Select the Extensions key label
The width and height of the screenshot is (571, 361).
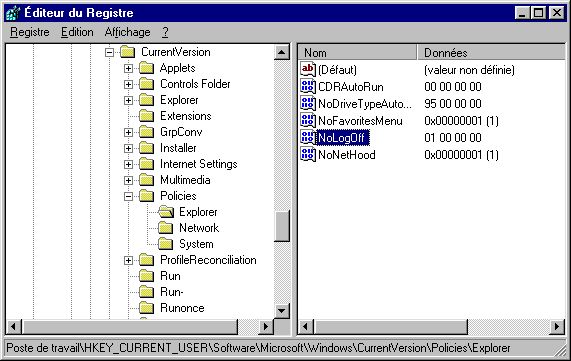[186, 116]
